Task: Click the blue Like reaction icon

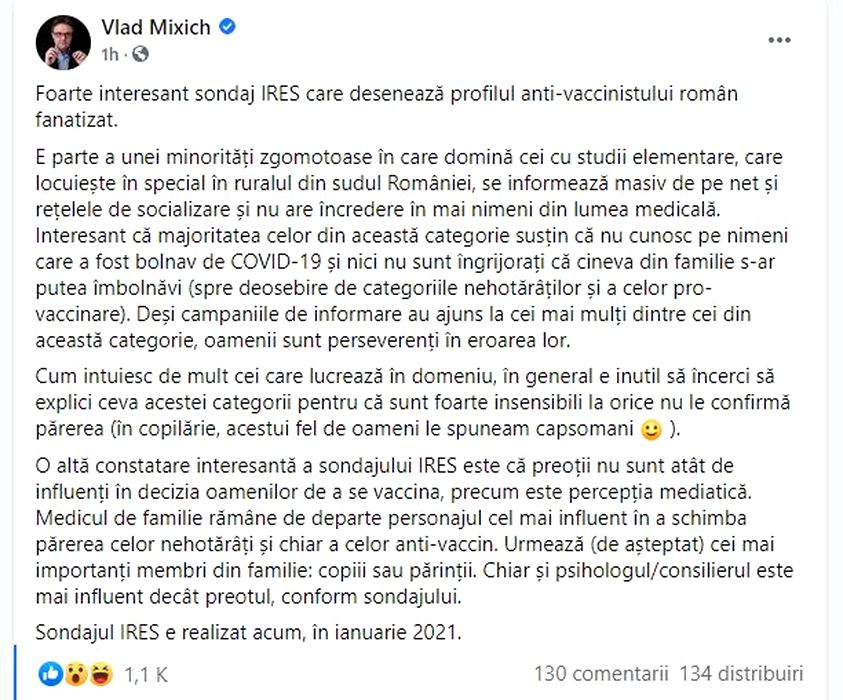Action: (51, 674)
